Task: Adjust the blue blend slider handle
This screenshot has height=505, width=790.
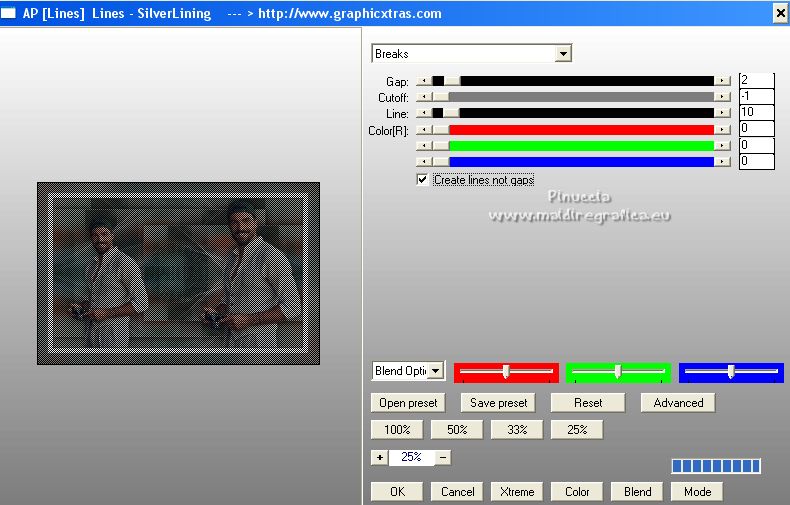Action: click(x=731, y=372)
